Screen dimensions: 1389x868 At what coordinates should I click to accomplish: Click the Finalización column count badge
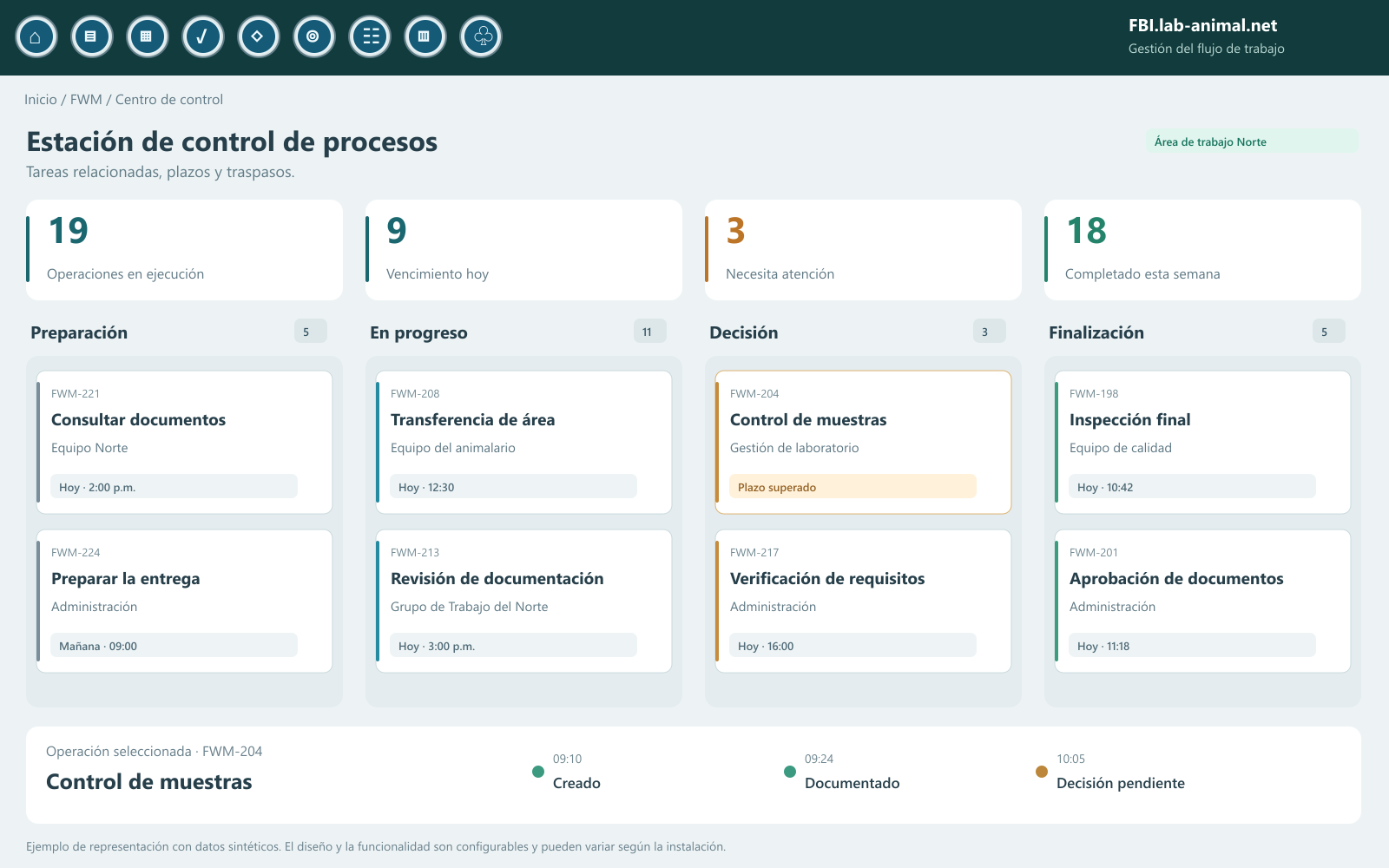1328,332
